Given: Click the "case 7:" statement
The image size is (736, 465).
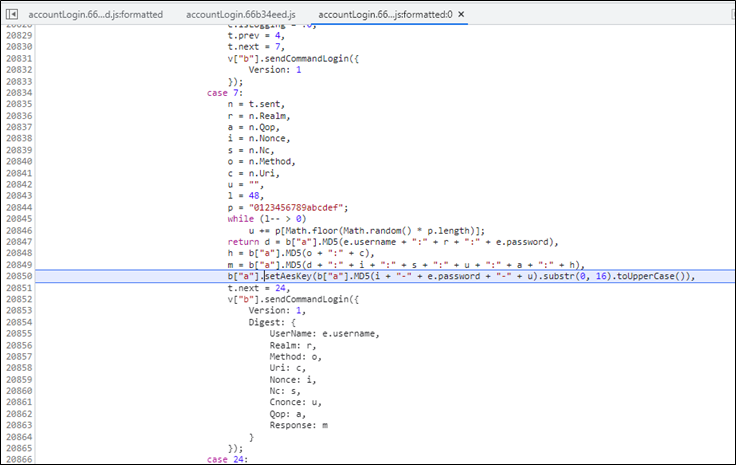Looking at the screenshot, I should coord(225,93).
